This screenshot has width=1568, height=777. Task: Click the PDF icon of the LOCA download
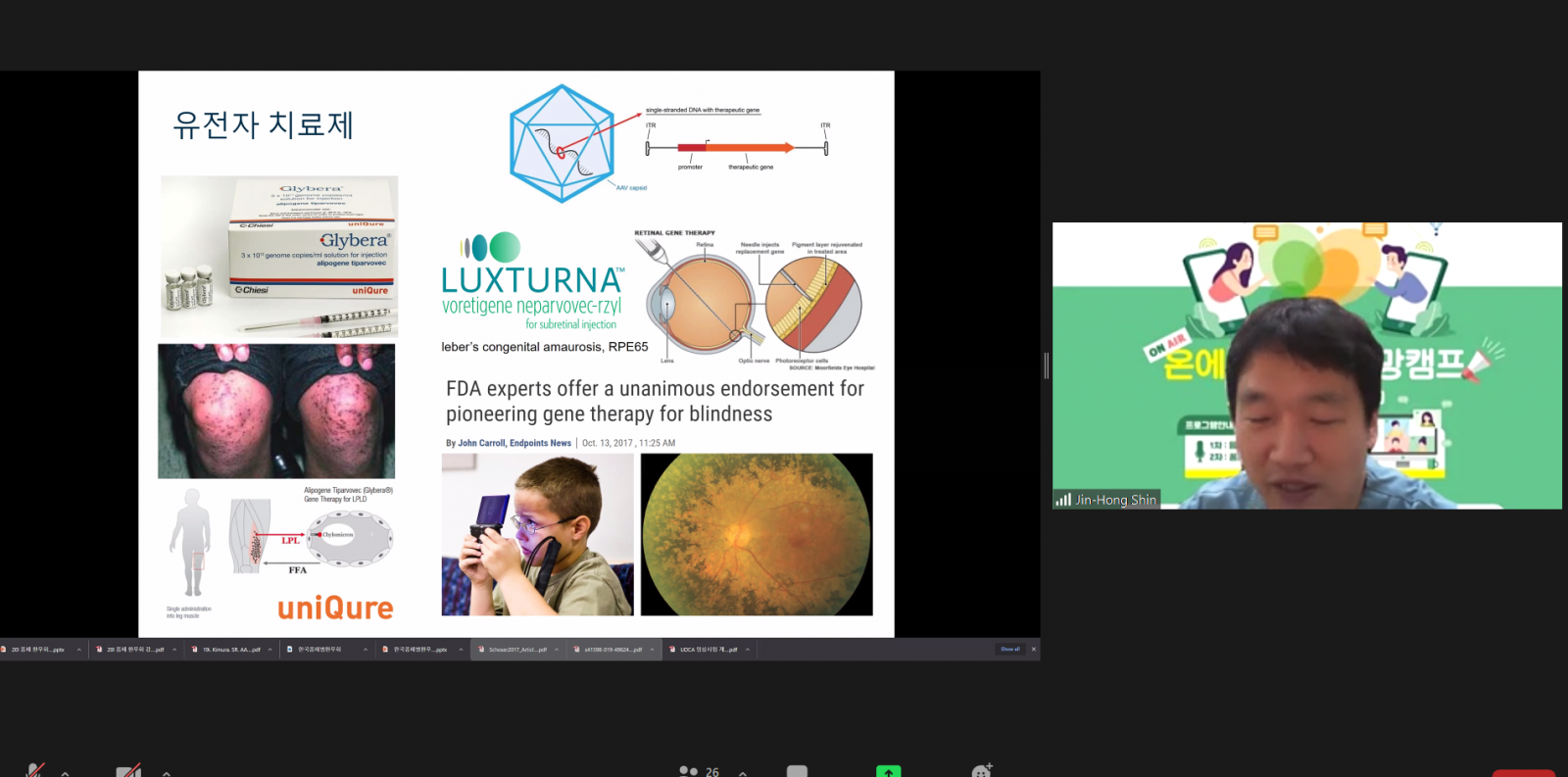click(x=672, y=649)
